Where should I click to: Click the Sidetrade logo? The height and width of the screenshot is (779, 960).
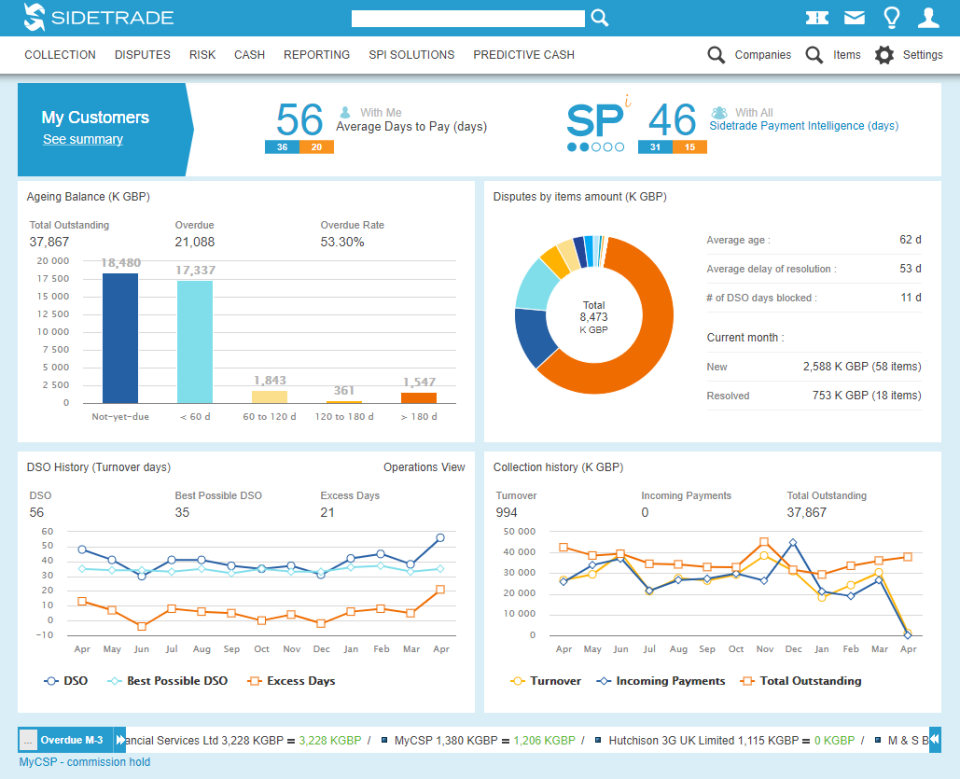[x=97, y=17]
